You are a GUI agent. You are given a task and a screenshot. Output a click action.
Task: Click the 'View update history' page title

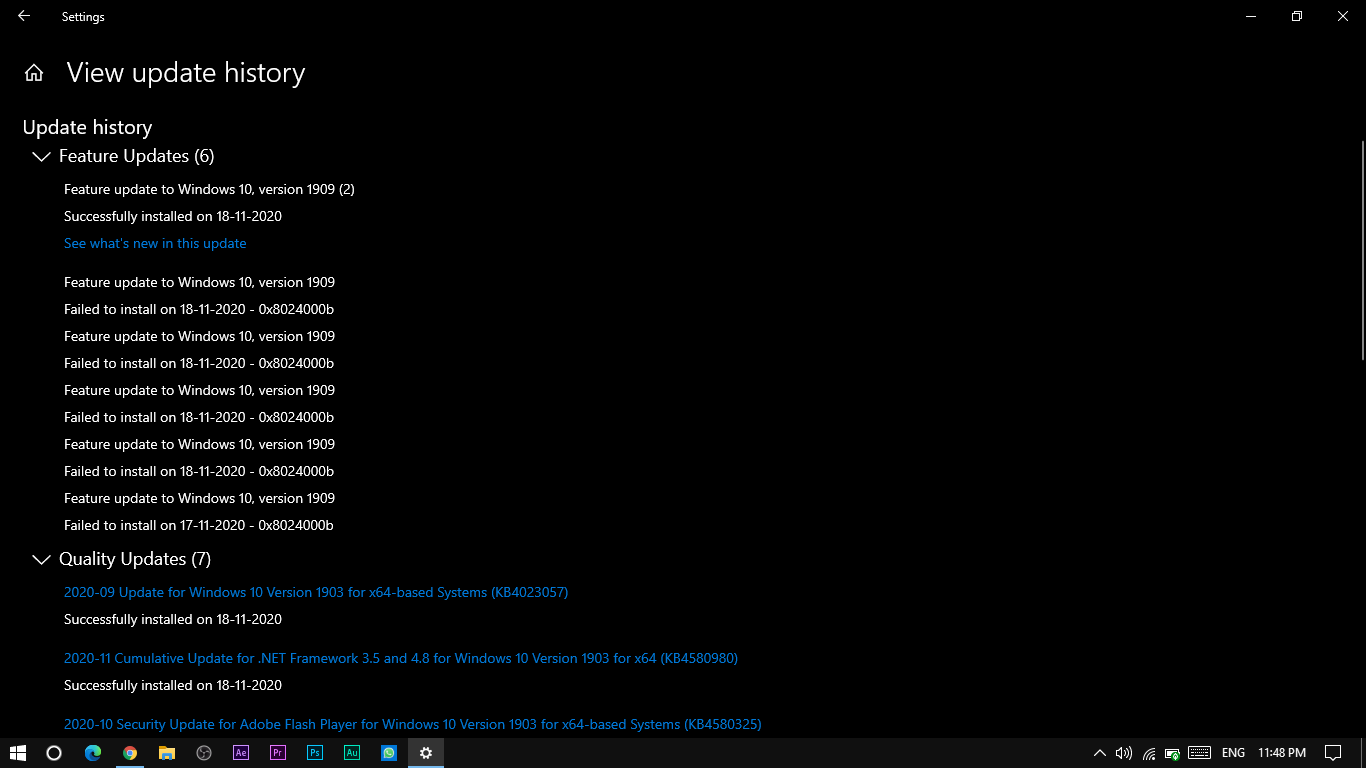[186, 73]
